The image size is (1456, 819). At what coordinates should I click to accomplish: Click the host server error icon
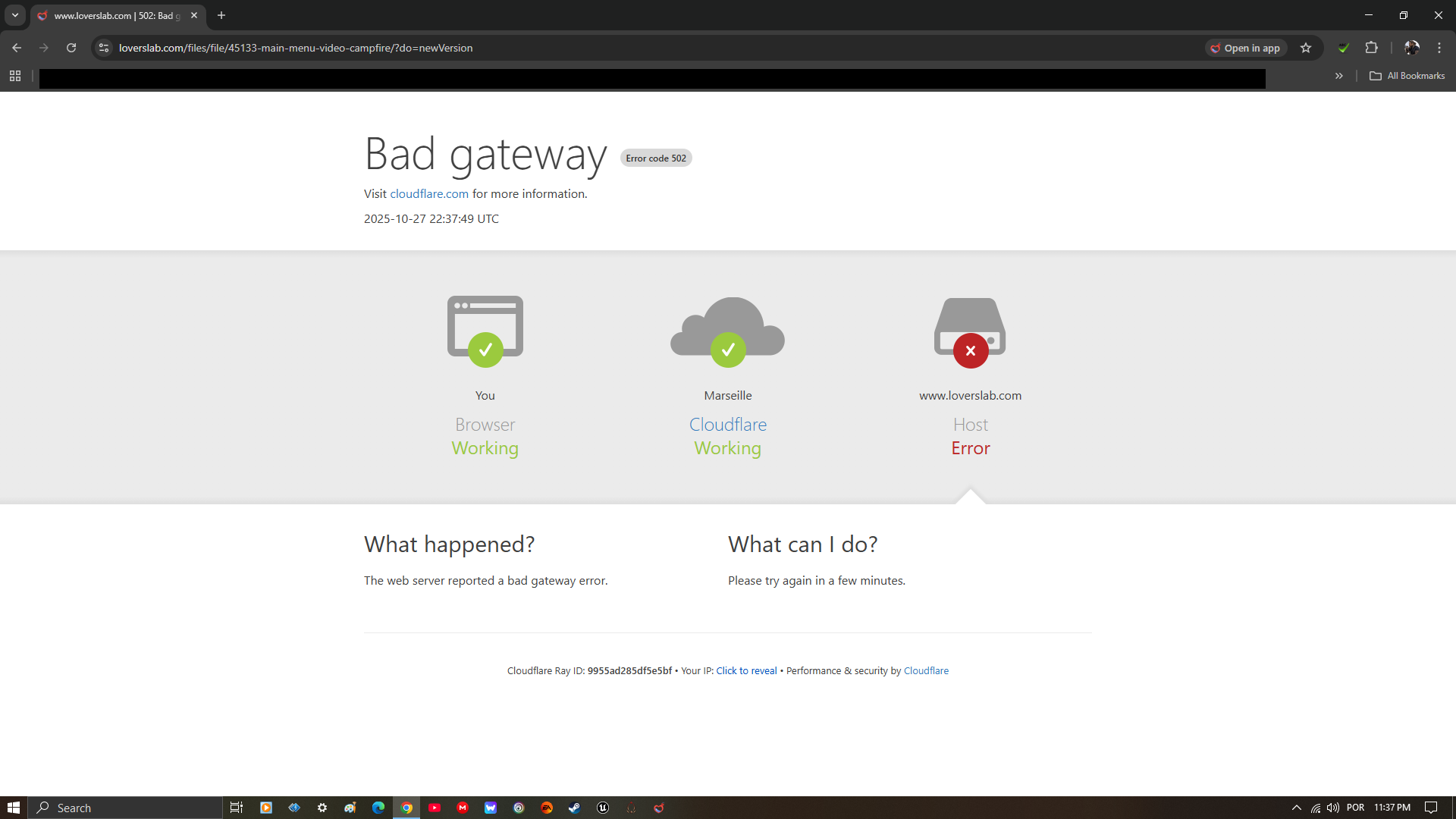(x=970, y=332)
